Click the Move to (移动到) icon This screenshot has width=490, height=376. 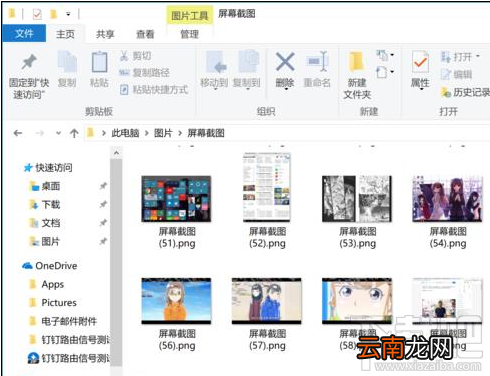(x=216, y=62)
